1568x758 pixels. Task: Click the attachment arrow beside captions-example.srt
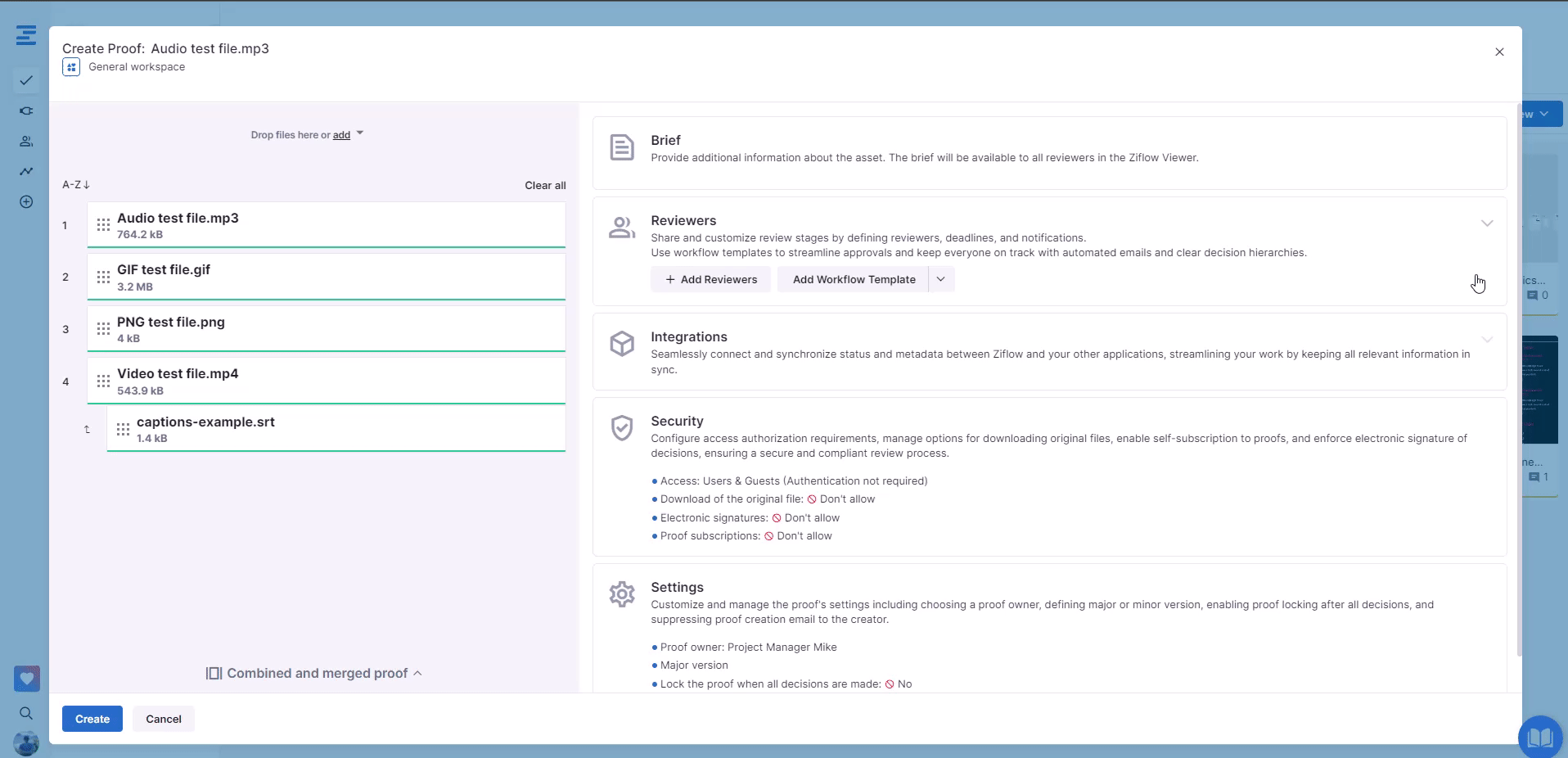(x=87, y=429)
